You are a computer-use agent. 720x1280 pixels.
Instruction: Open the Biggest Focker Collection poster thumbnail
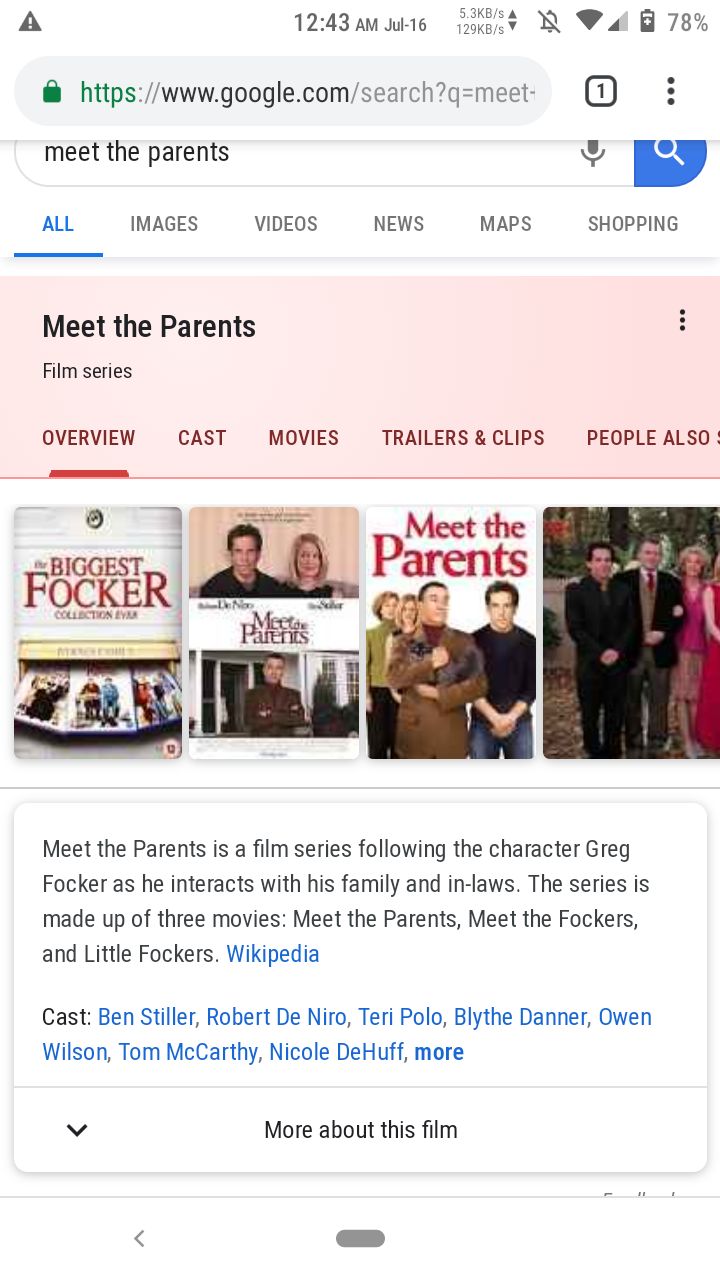click(98, 633)
